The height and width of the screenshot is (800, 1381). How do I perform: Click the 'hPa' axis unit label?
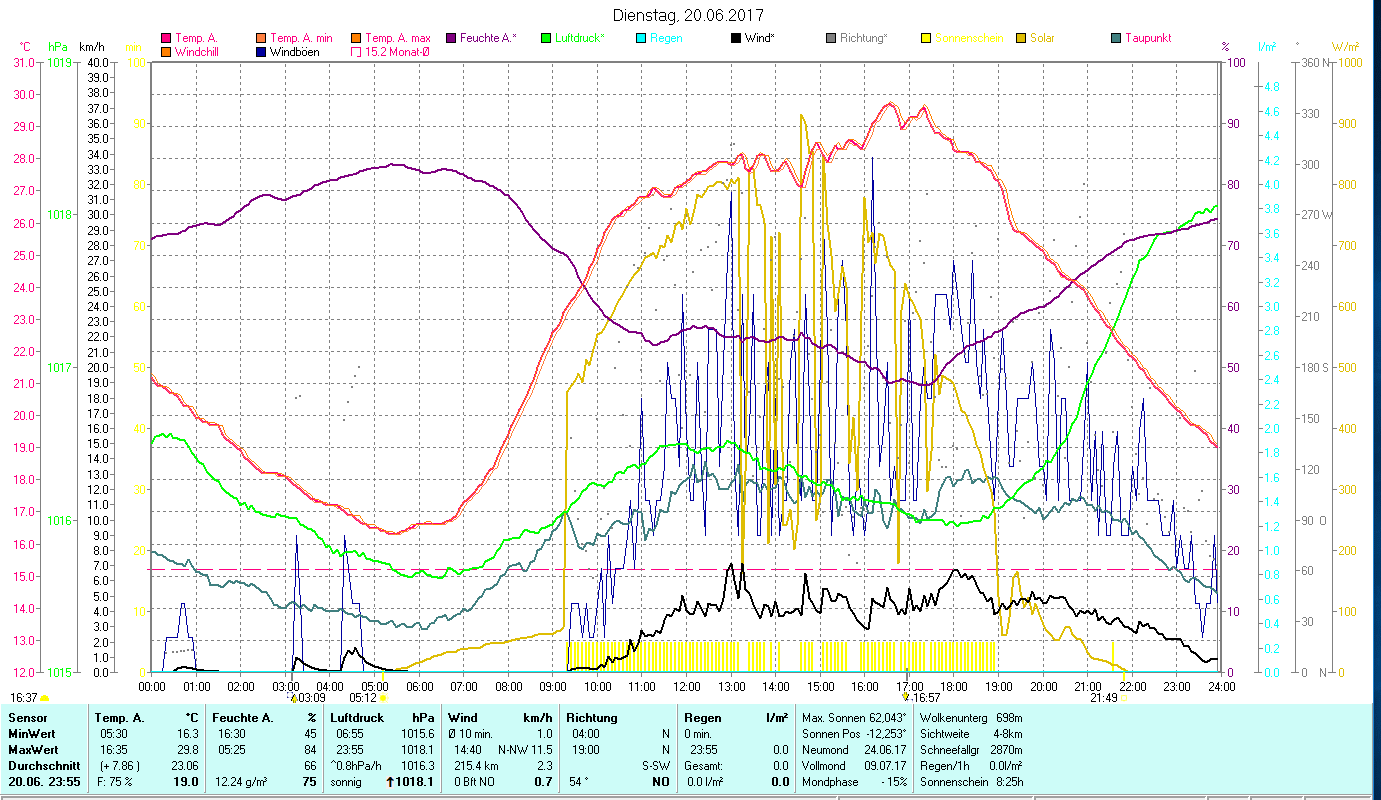coord(57,47)
